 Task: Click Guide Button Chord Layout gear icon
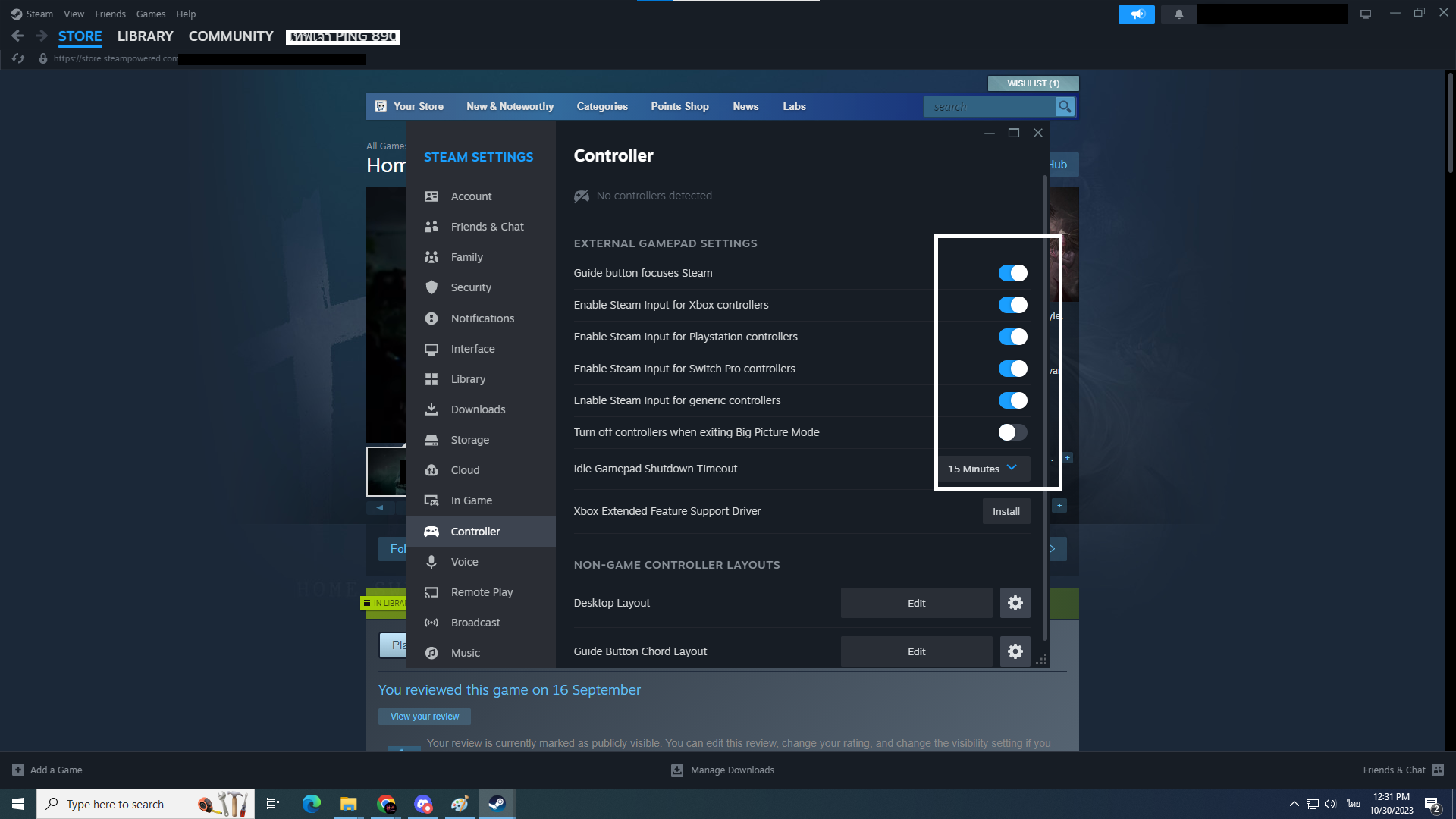[x=1015, y=651]
